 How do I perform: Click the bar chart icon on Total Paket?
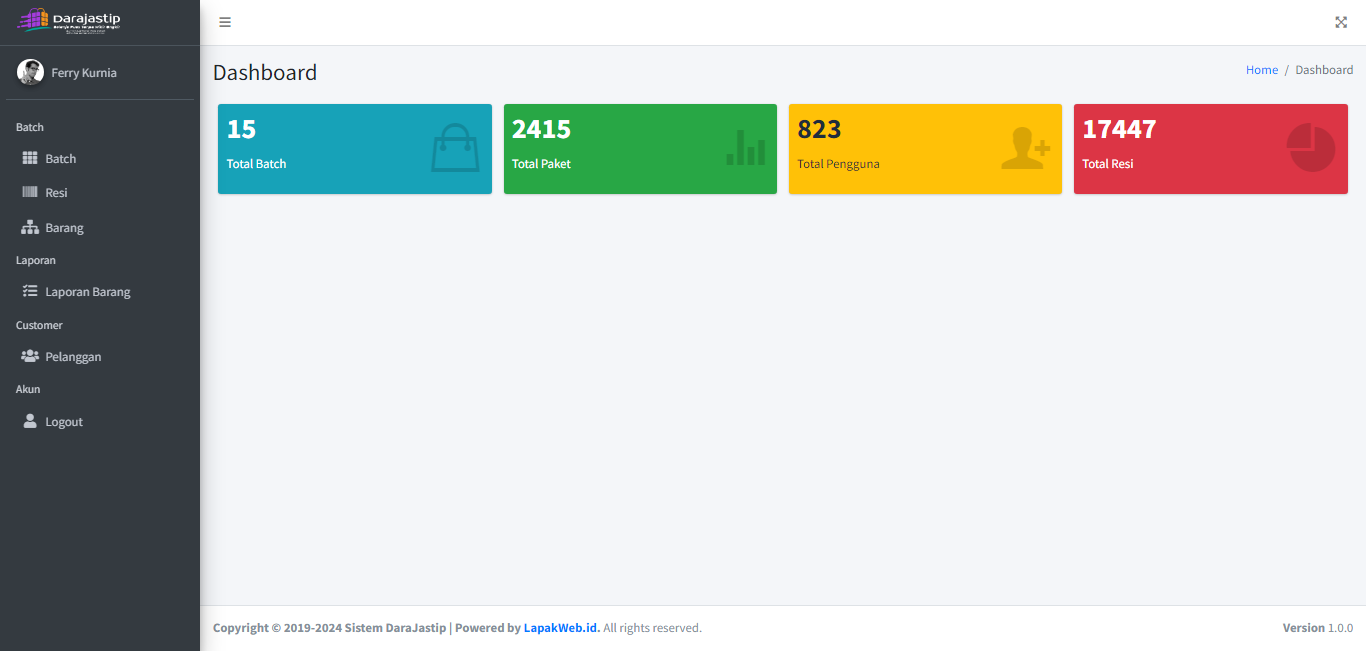[x=745, y=148]
